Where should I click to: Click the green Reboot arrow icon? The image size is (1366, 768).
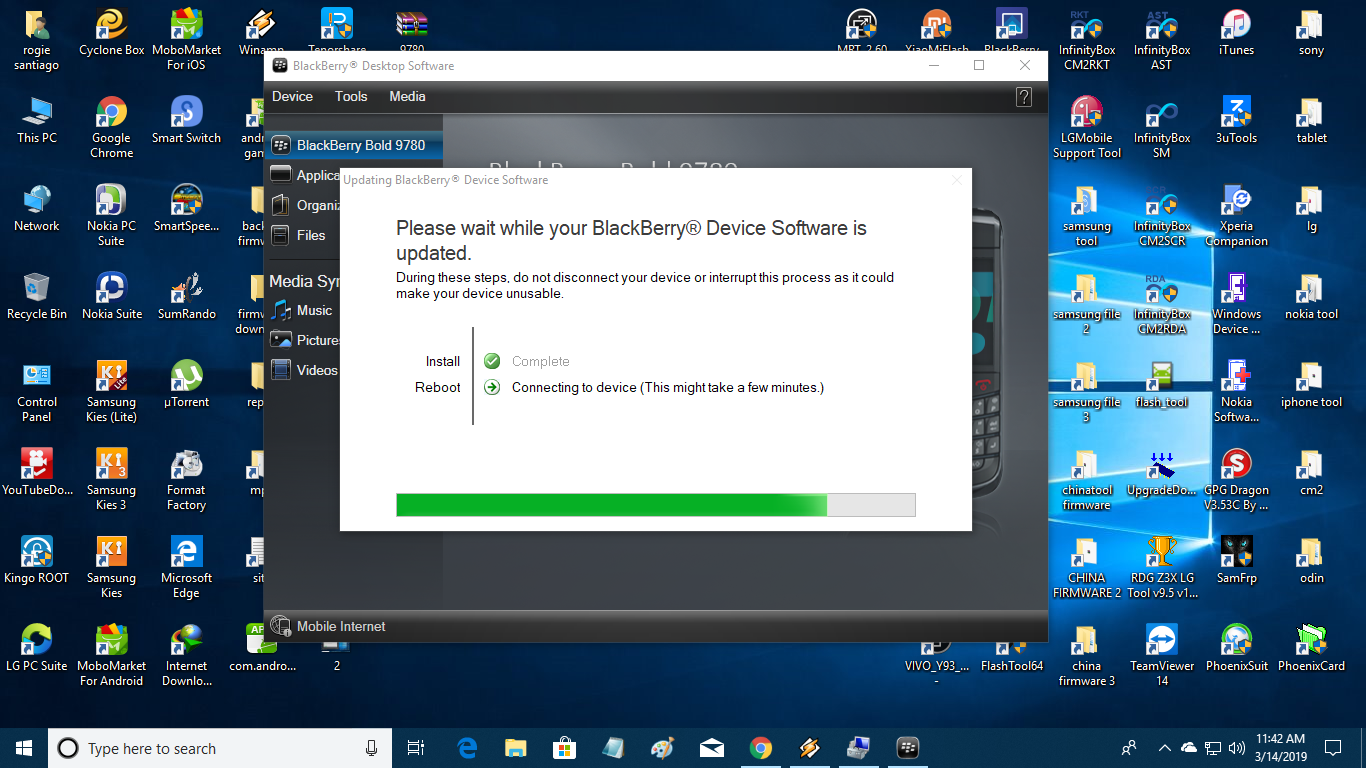click(x=492, y=387)
